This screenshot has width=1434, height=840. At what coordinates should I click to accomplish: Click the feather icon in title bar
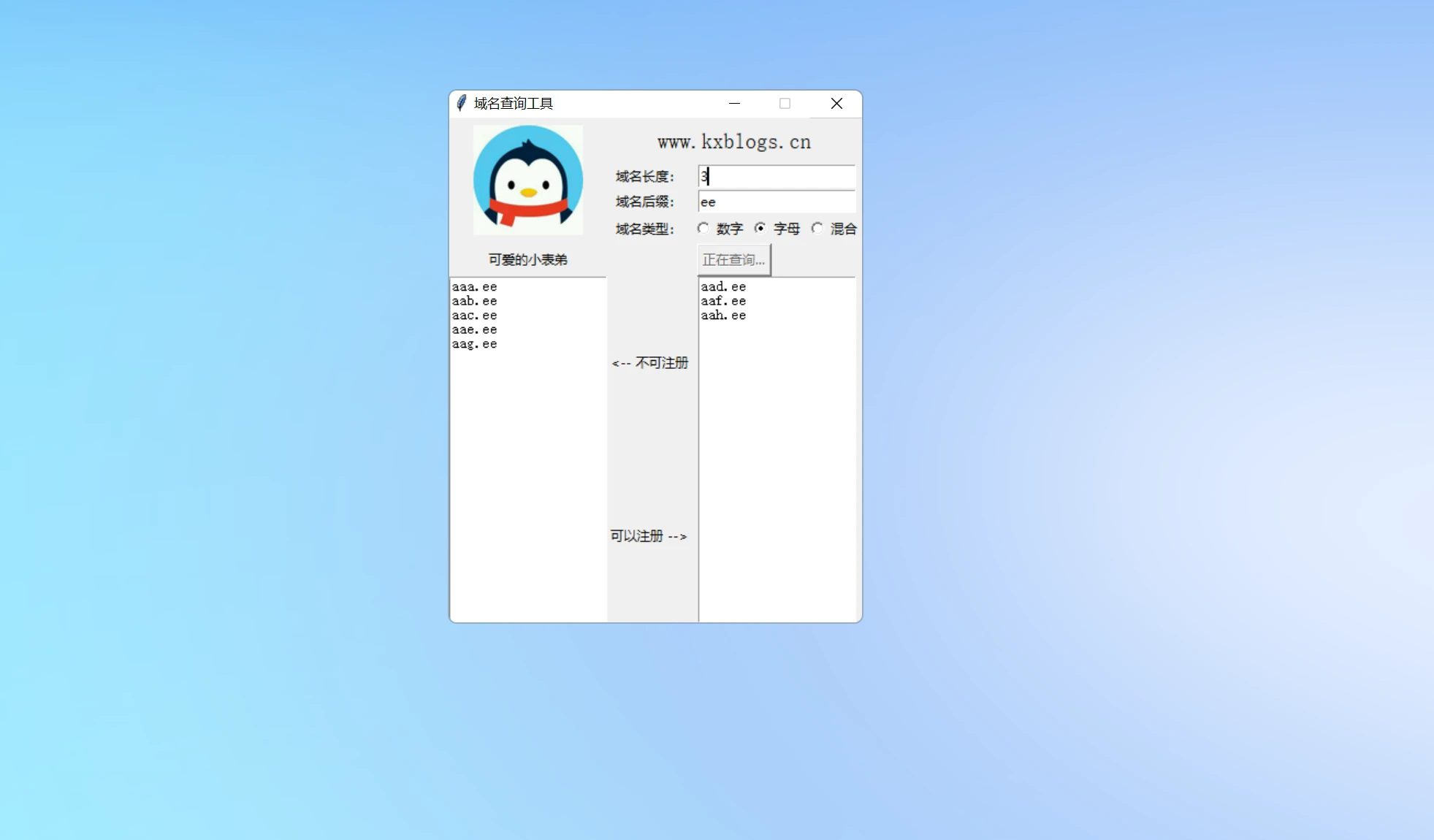461,103
